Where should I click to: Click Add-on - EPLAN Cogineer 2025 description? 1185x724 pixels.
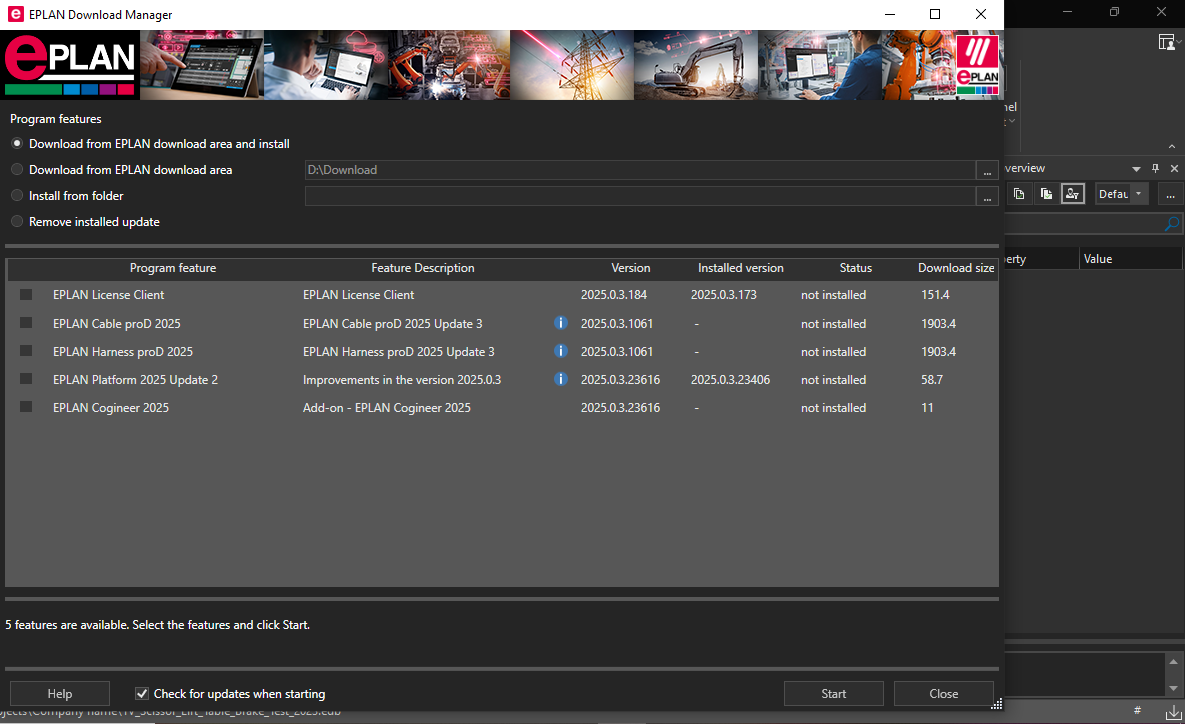pos(387,407)
